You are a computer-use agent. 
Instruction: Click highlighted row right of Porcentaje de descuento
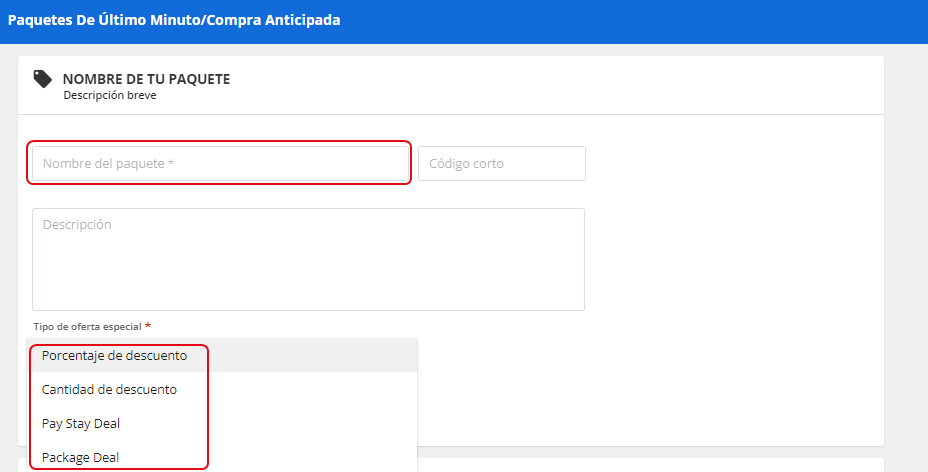(x=312, y=355)
